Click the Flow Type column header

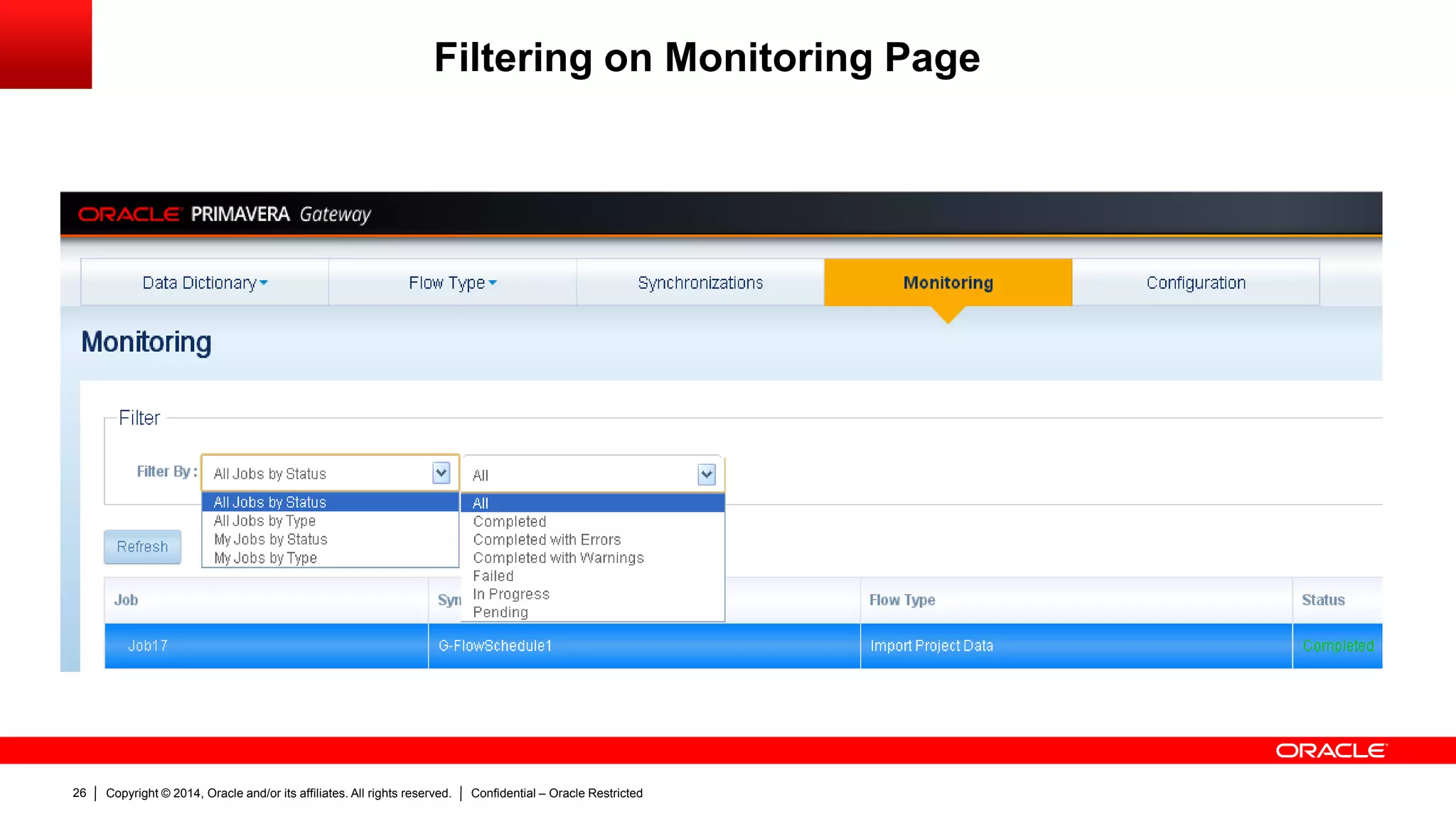click(1076, 599)
